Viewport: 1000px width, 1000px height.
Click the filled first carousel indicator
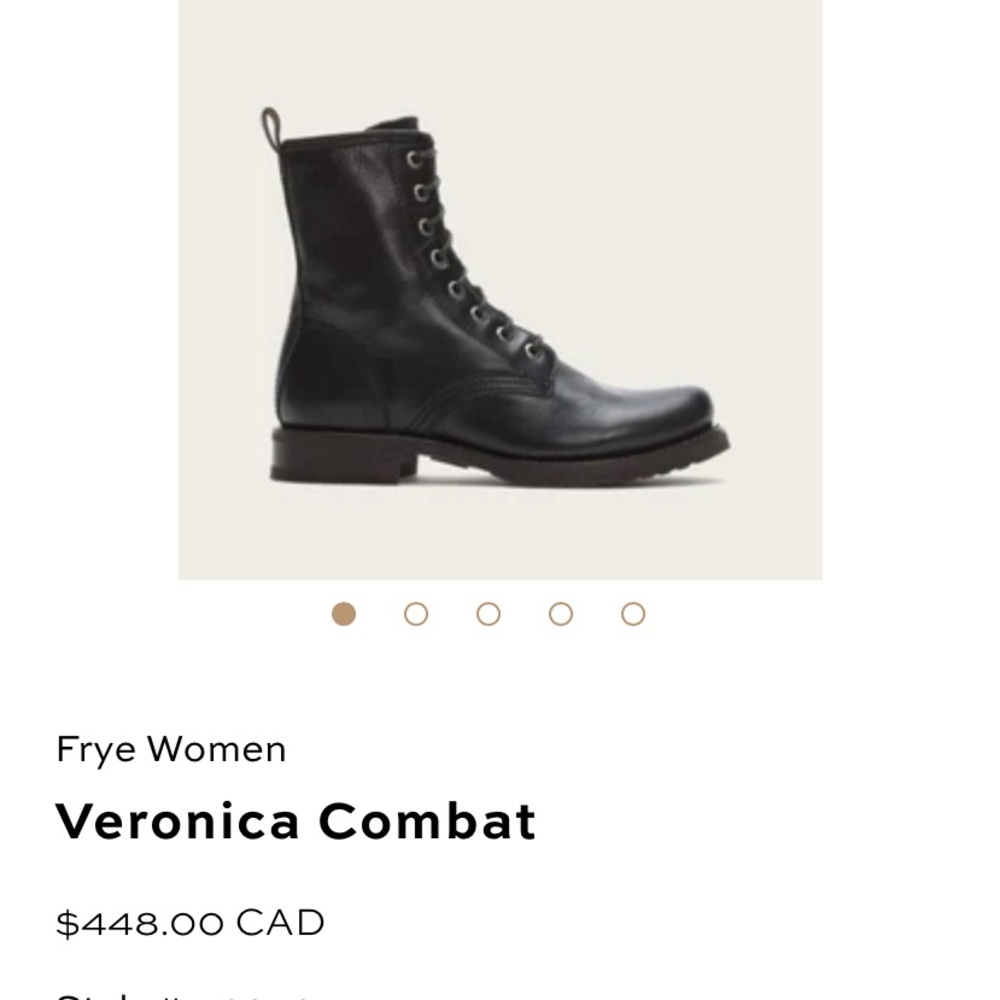pos(346,612)
